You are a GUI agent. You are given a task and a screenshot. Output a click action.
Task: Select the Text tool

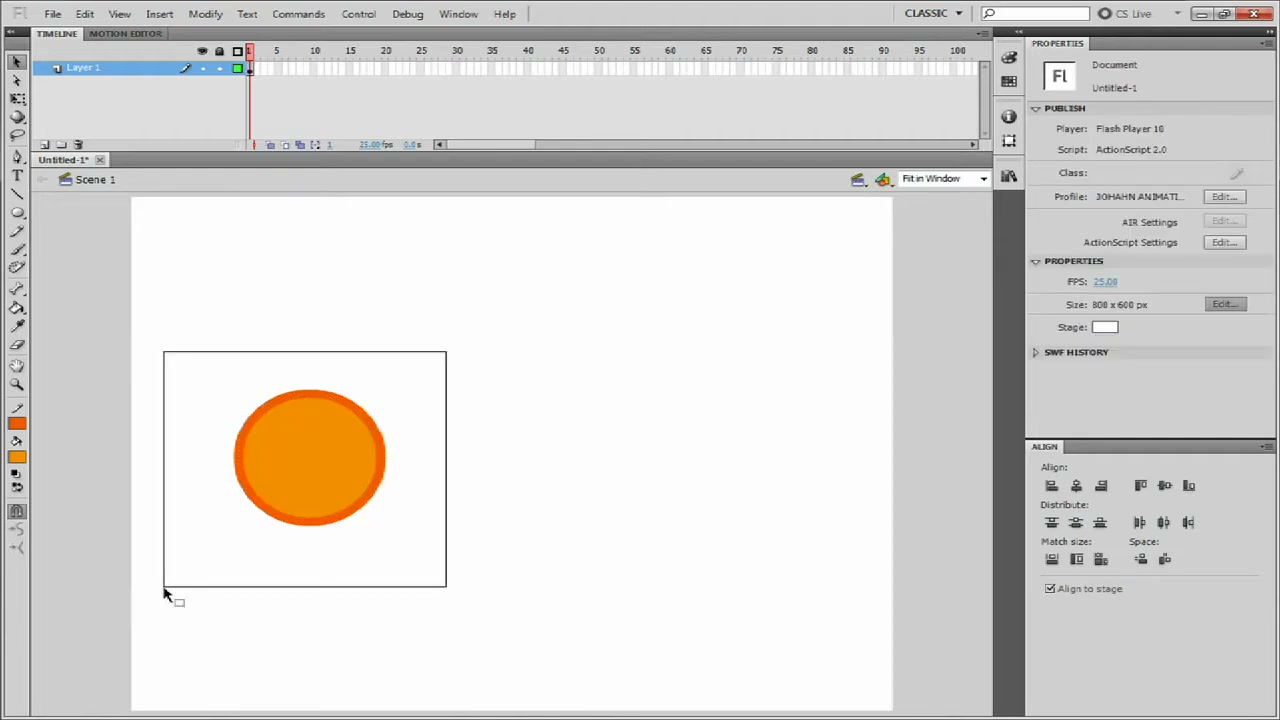coord(17,175)
